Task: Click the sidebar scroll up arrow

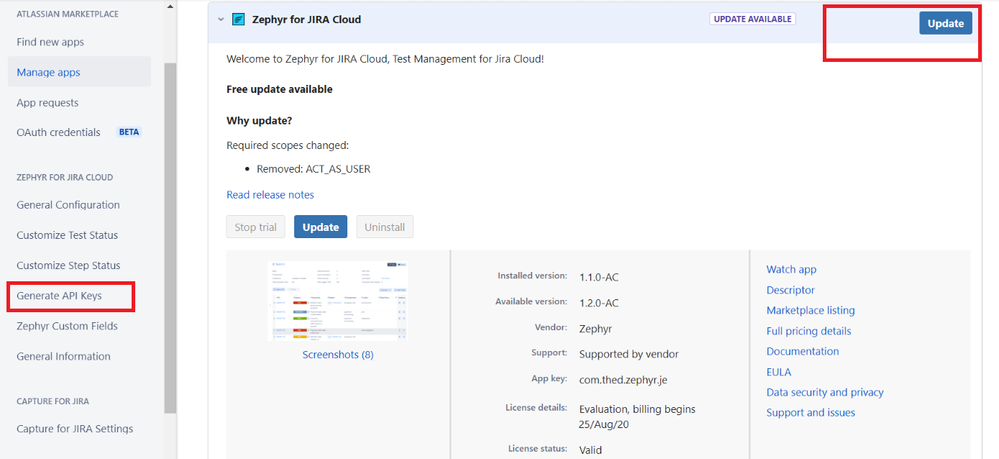Action: tap(170, 6)
